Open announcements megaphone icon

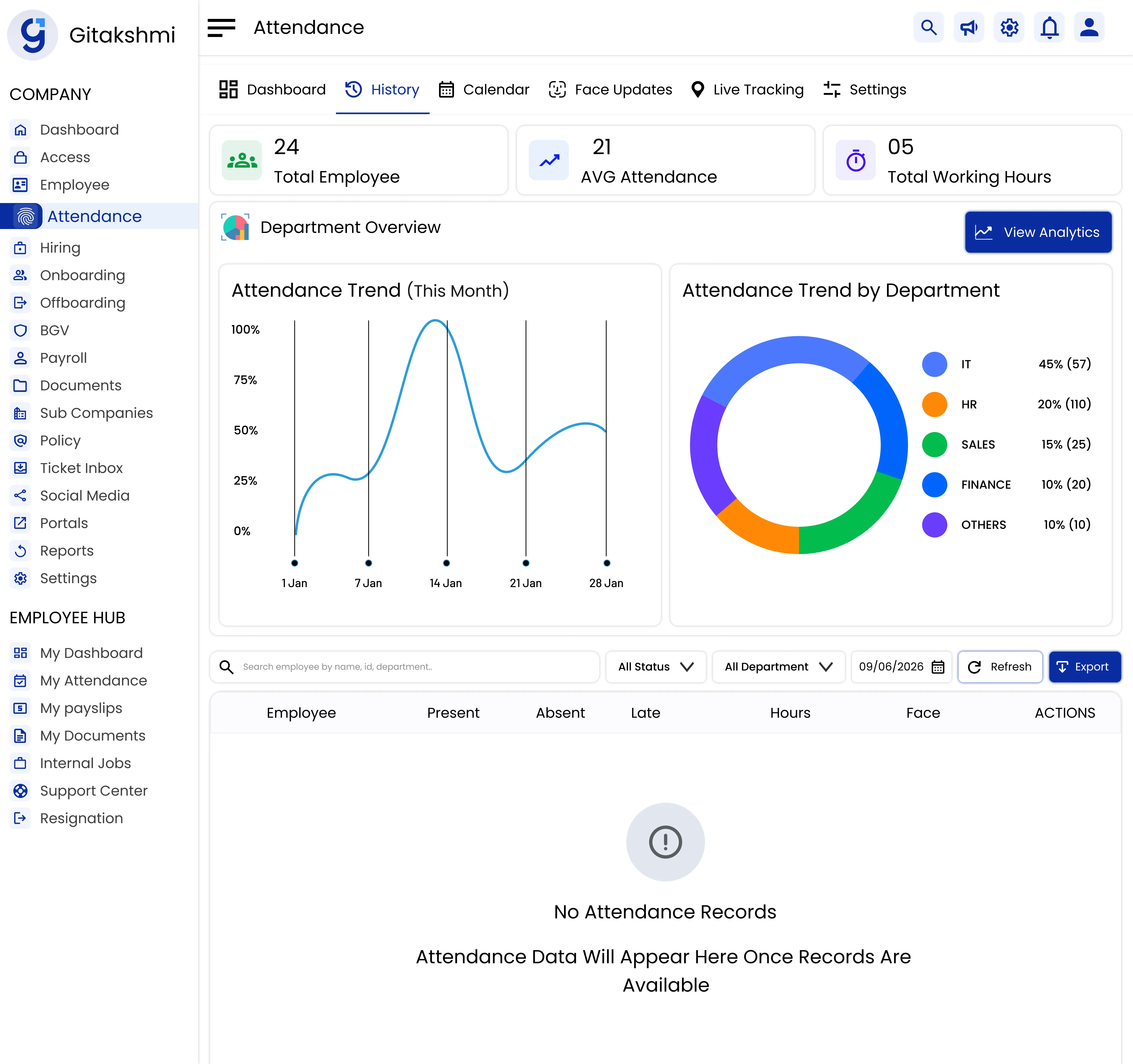tap(969, 27)
